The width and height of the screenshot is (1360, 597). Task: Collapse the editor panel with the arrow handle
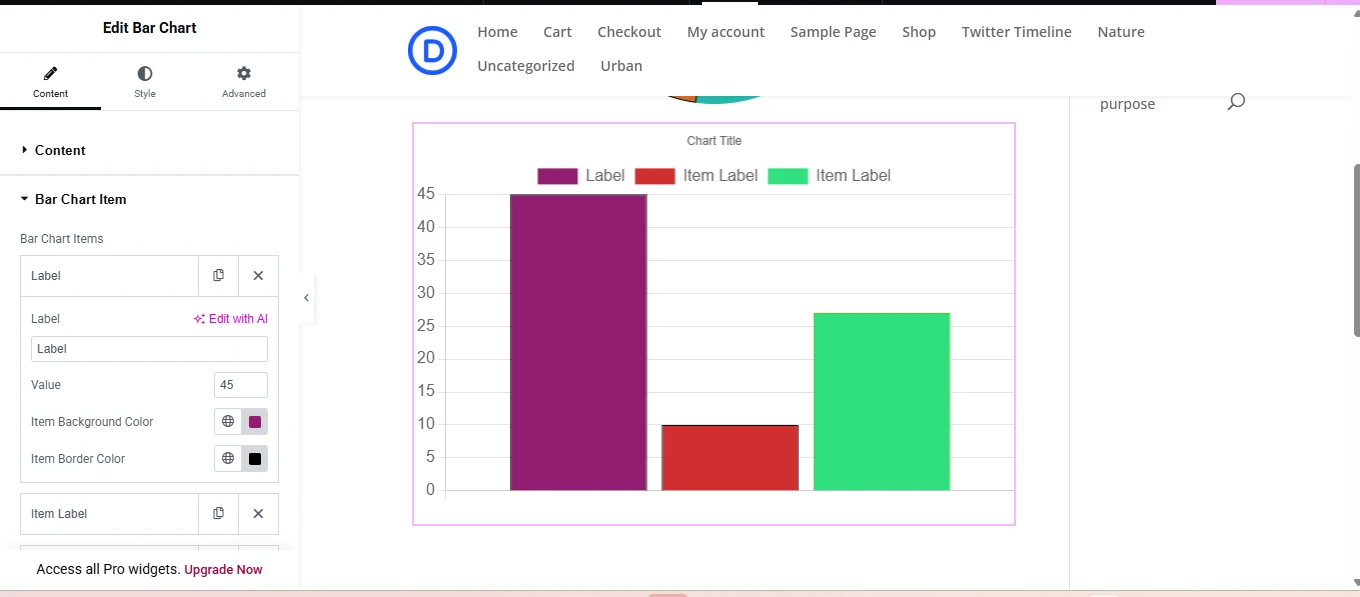pyautogui.click(x=306, y=298)
